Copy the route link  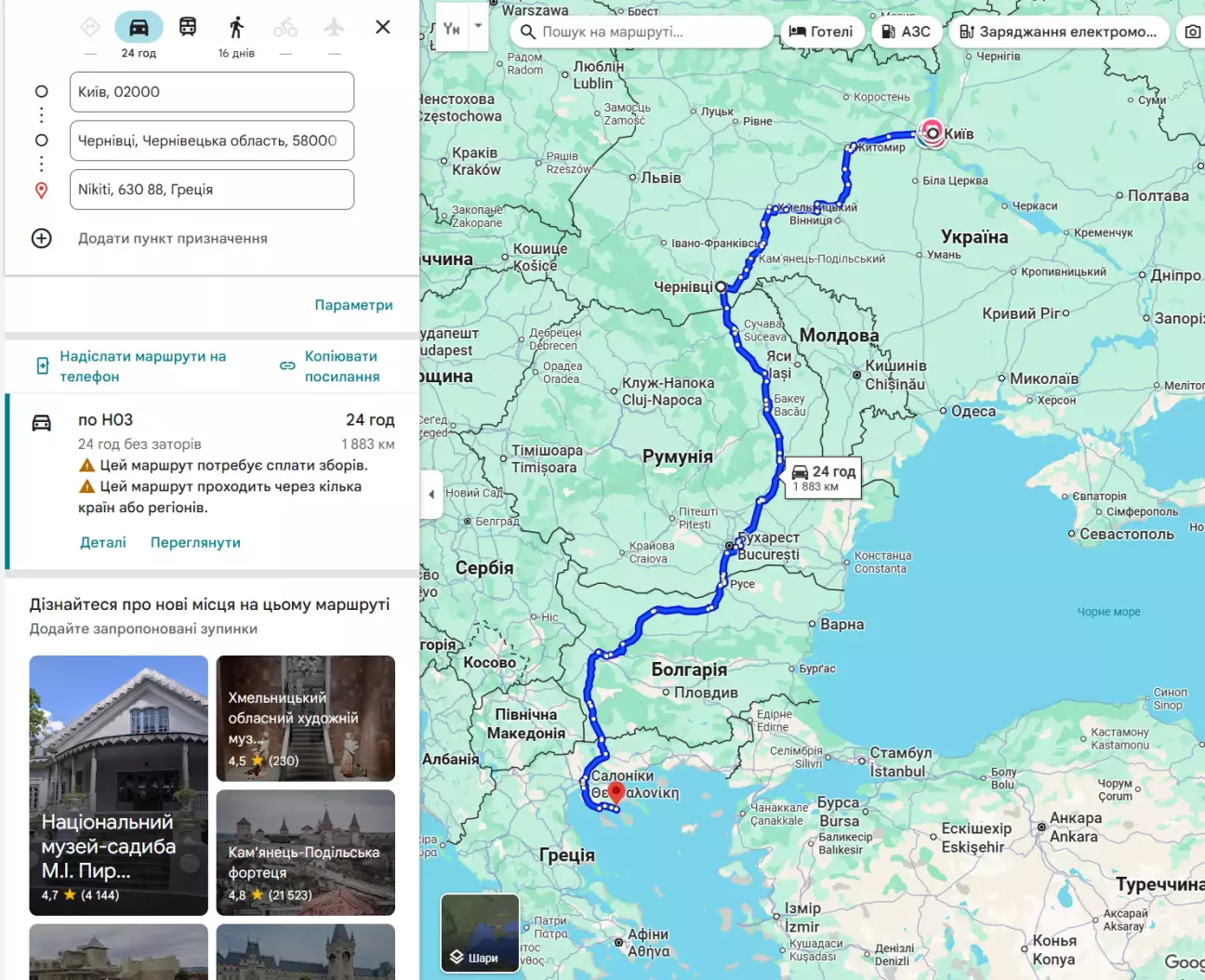[341, 366]
